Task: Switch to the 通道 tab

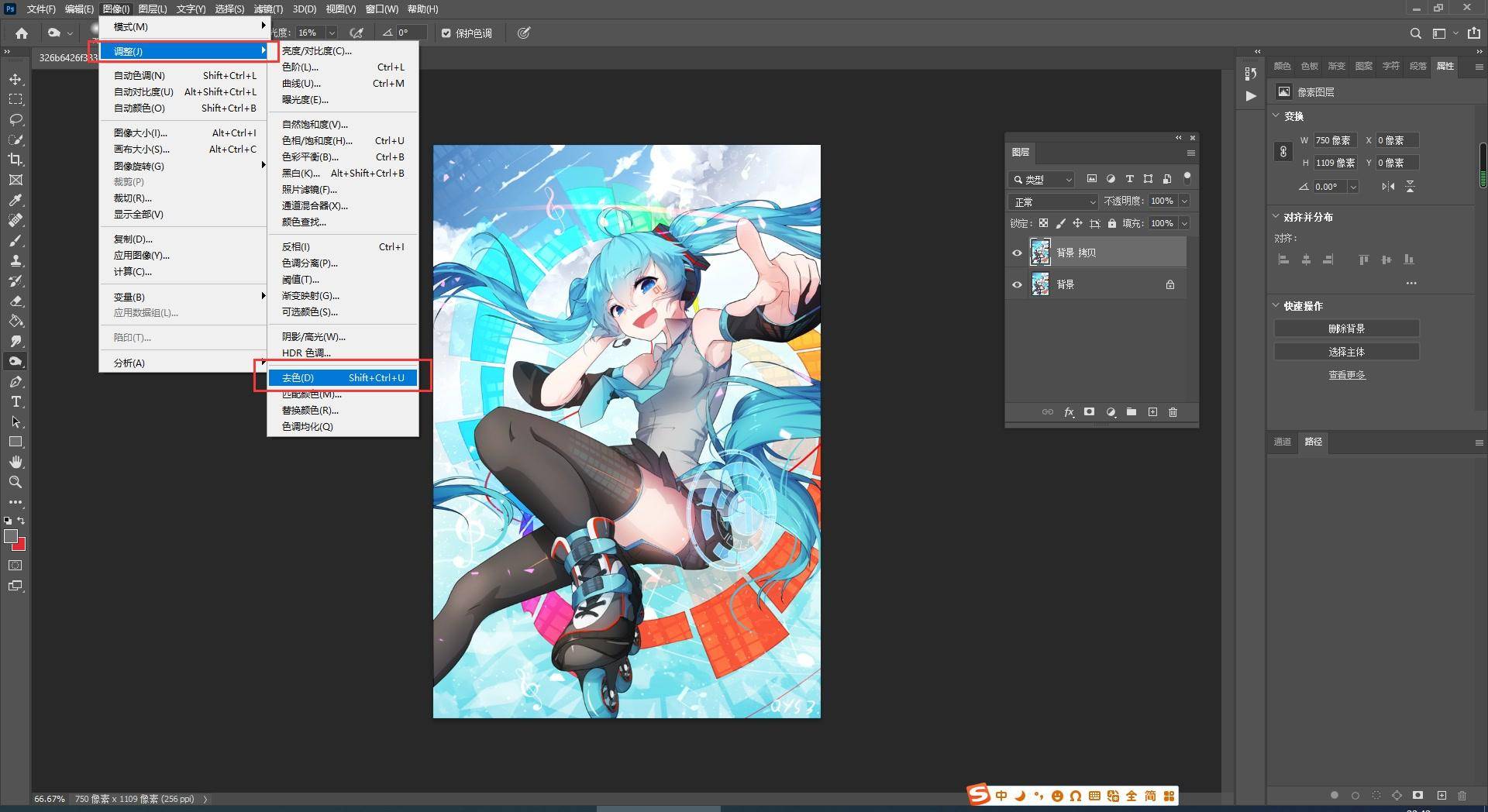Action: coord(1283,442)
